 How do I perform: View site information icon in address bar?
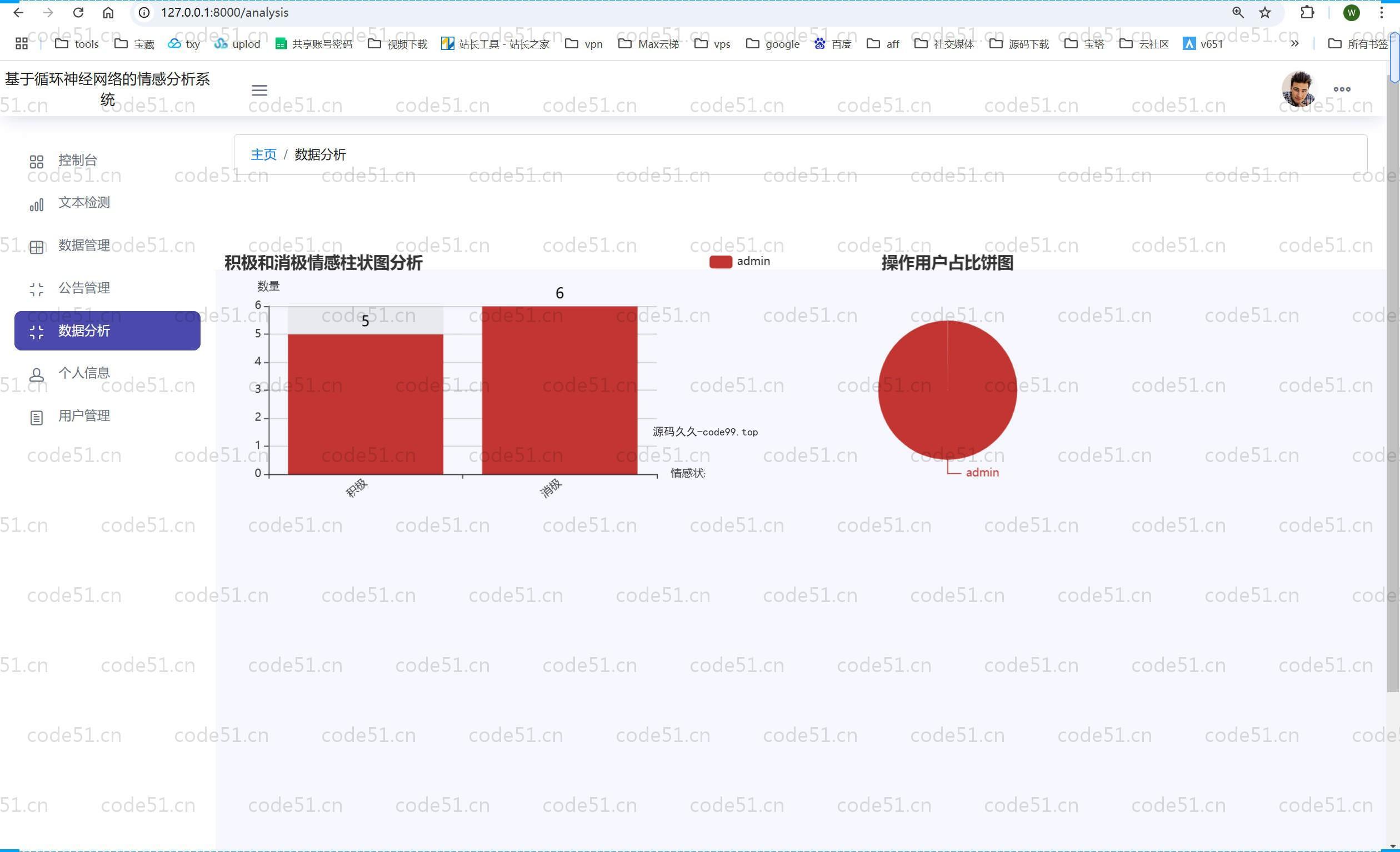[144, 12]
